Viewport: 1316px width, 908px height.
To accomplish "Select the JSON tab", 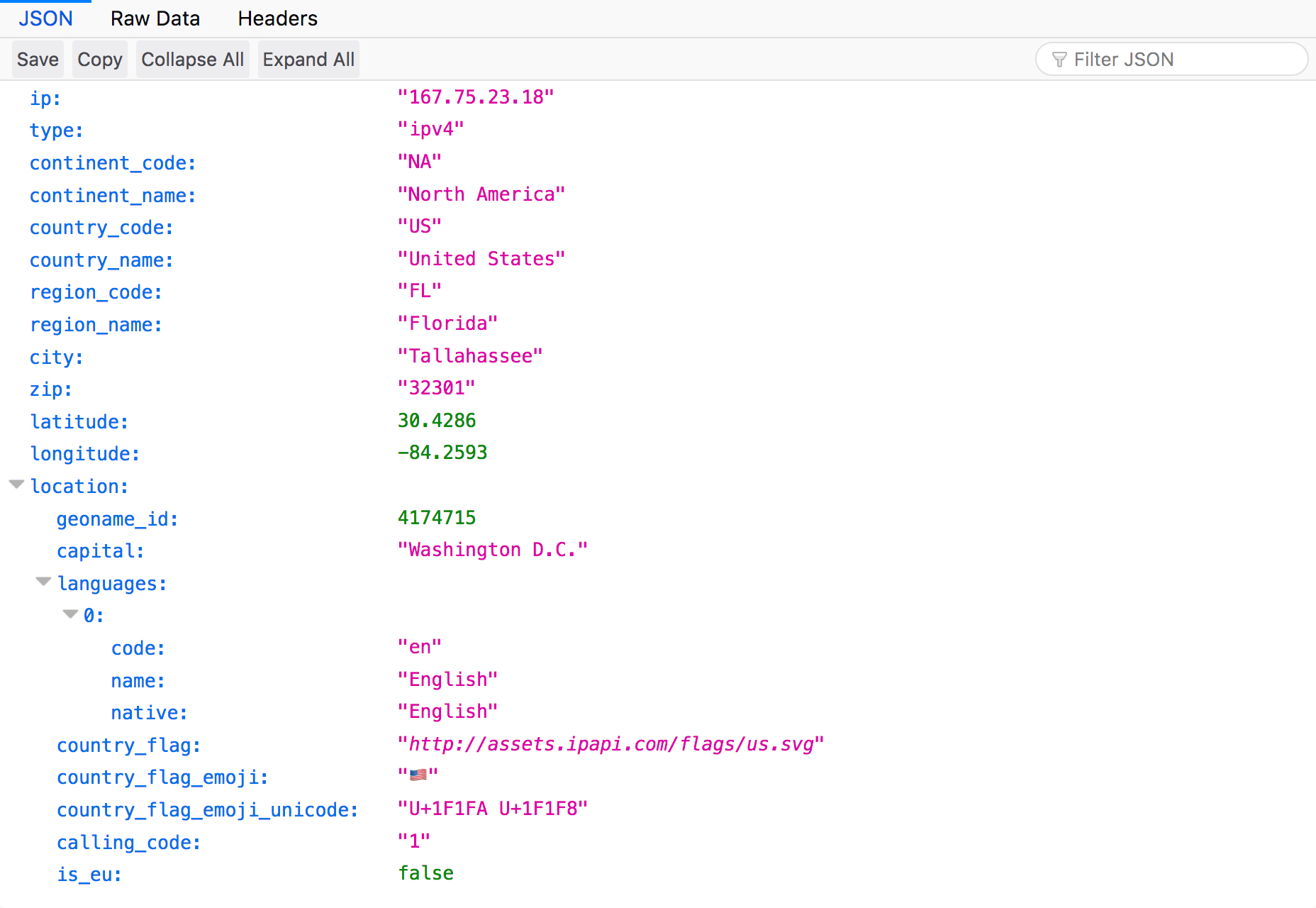I will [45, 18].
